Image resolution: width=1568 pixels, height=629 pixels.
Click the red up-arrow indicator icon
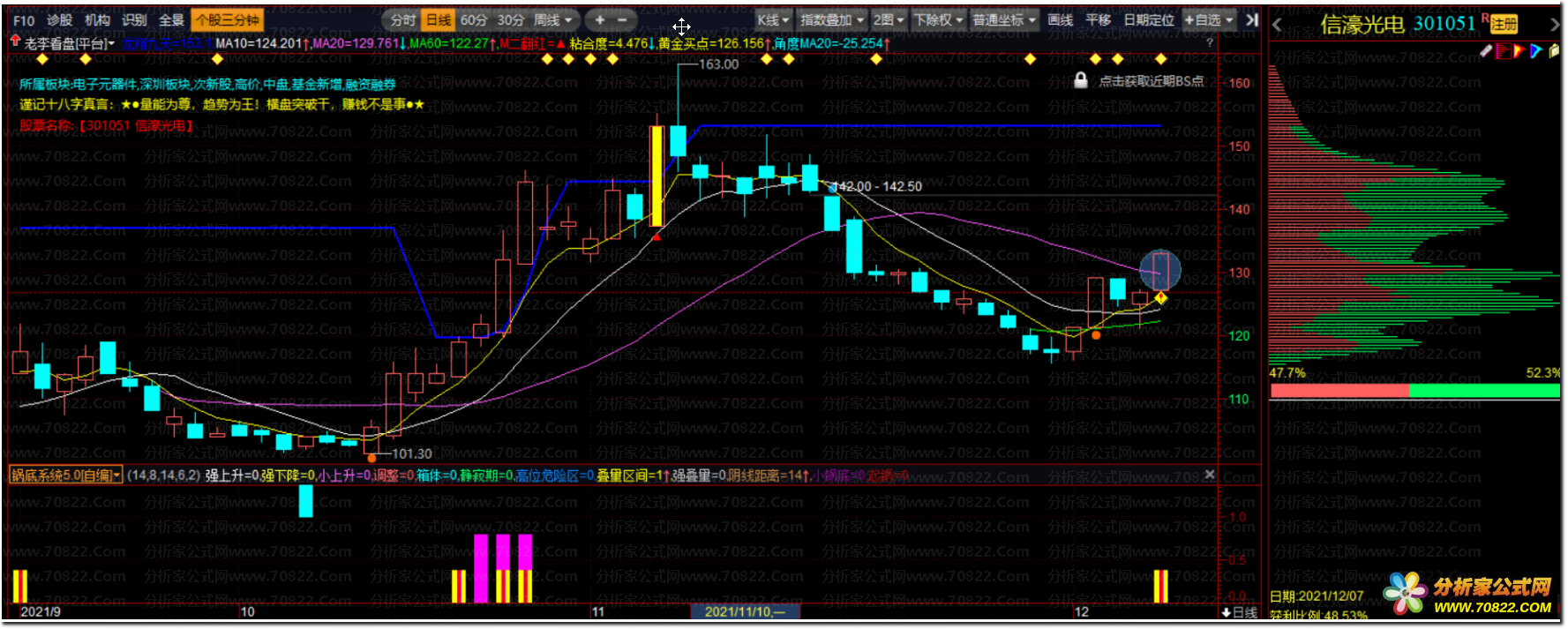(x=14, y=41)
